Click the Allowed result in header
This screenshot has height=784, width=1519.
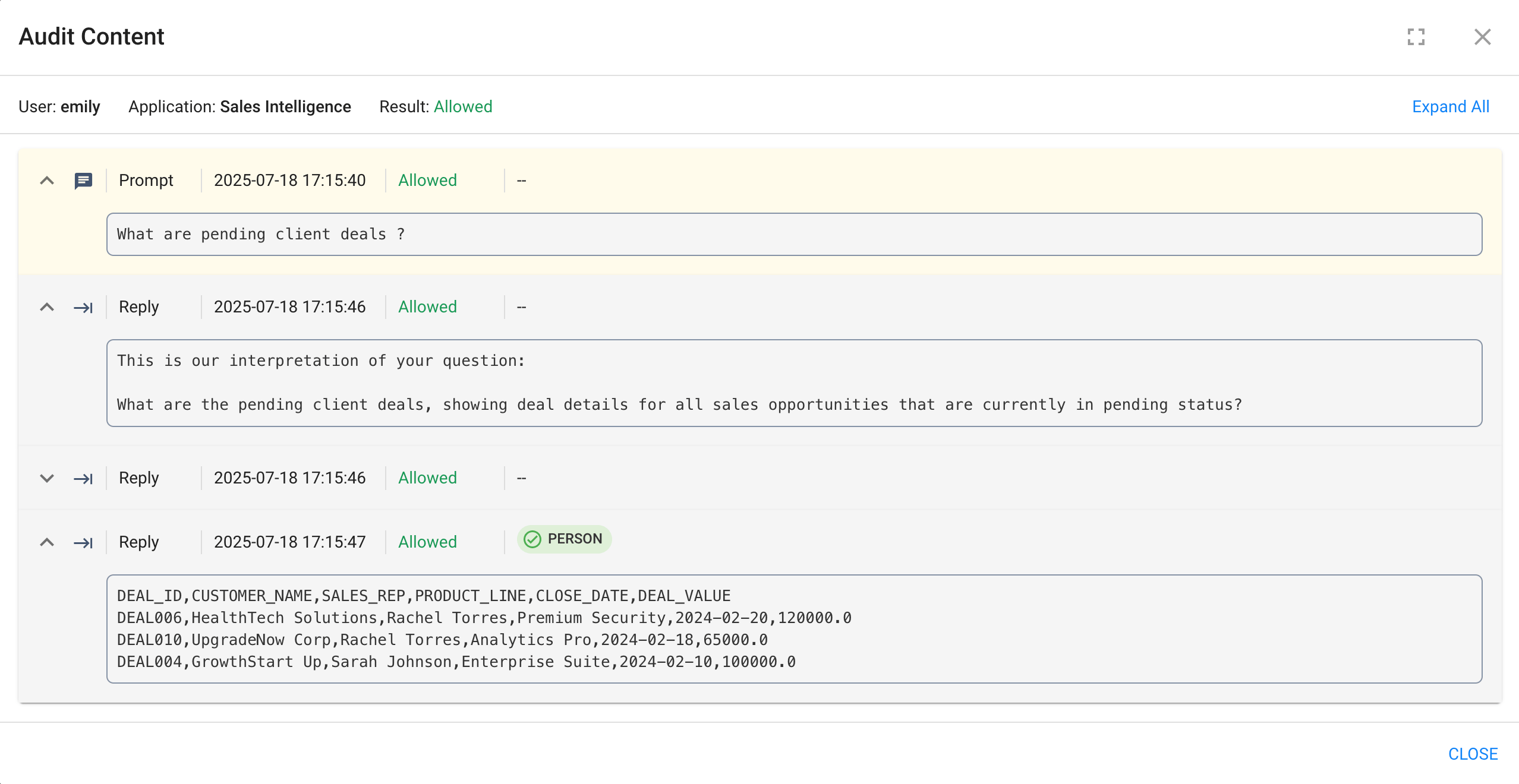(463, 107)
